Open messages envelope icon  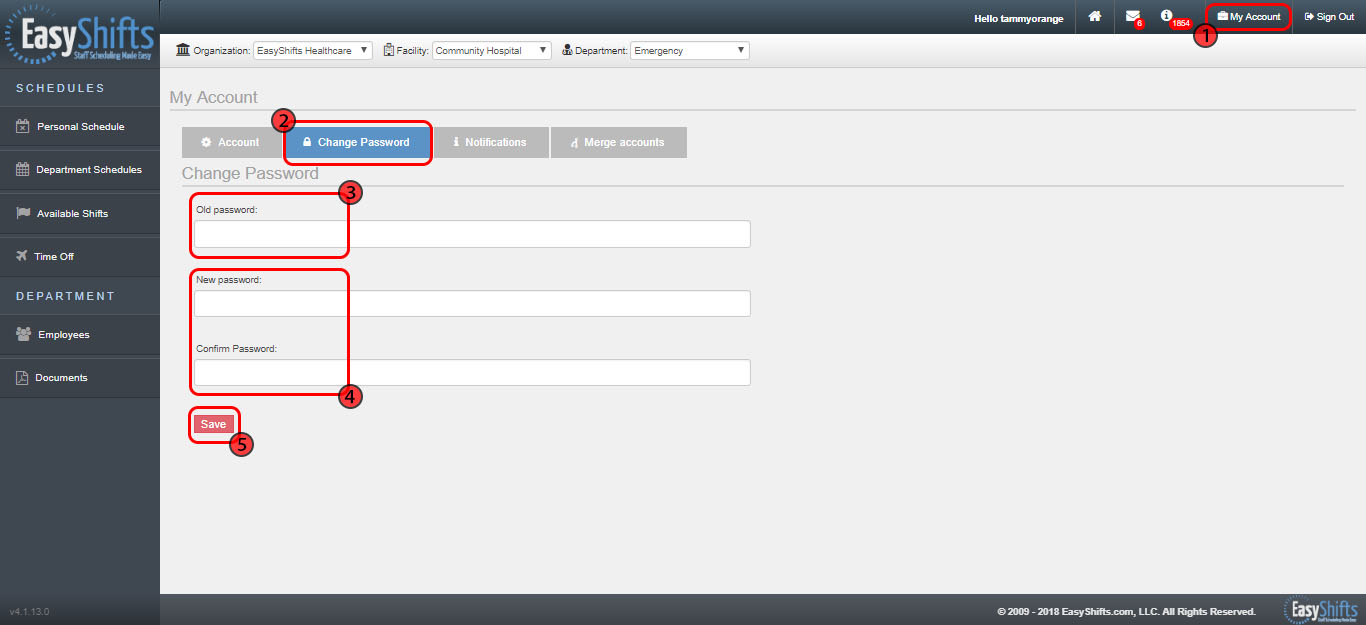tap(1132, 16)
